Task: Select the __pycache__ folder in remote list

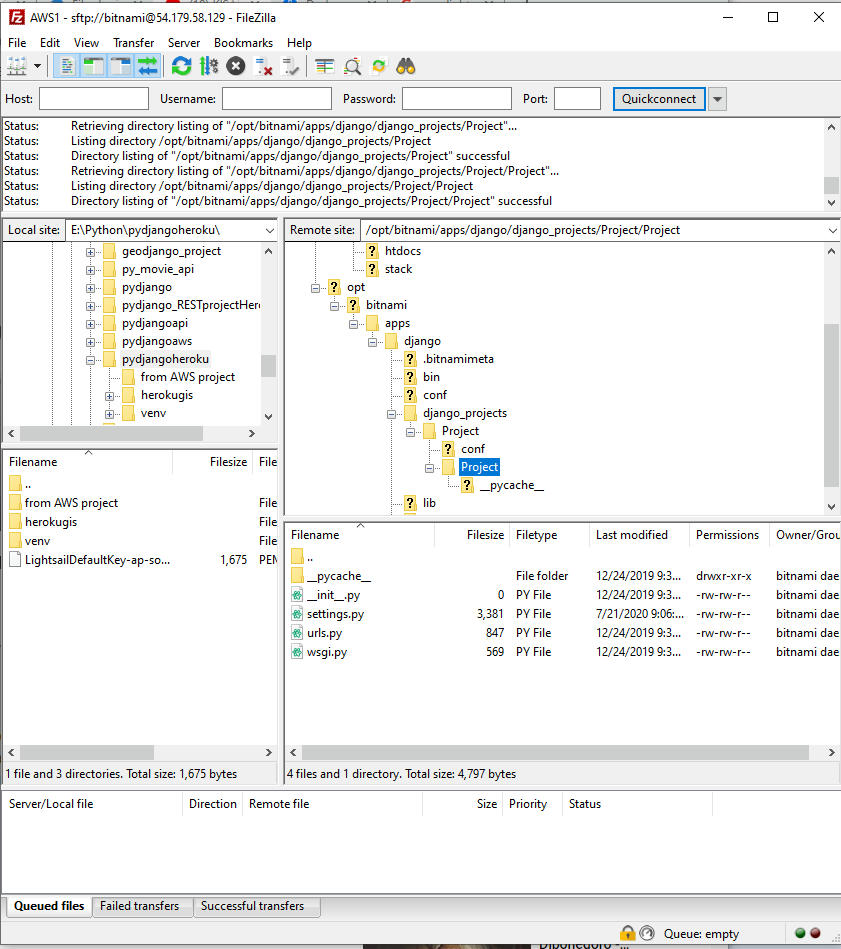Action: tap(339, 576)
